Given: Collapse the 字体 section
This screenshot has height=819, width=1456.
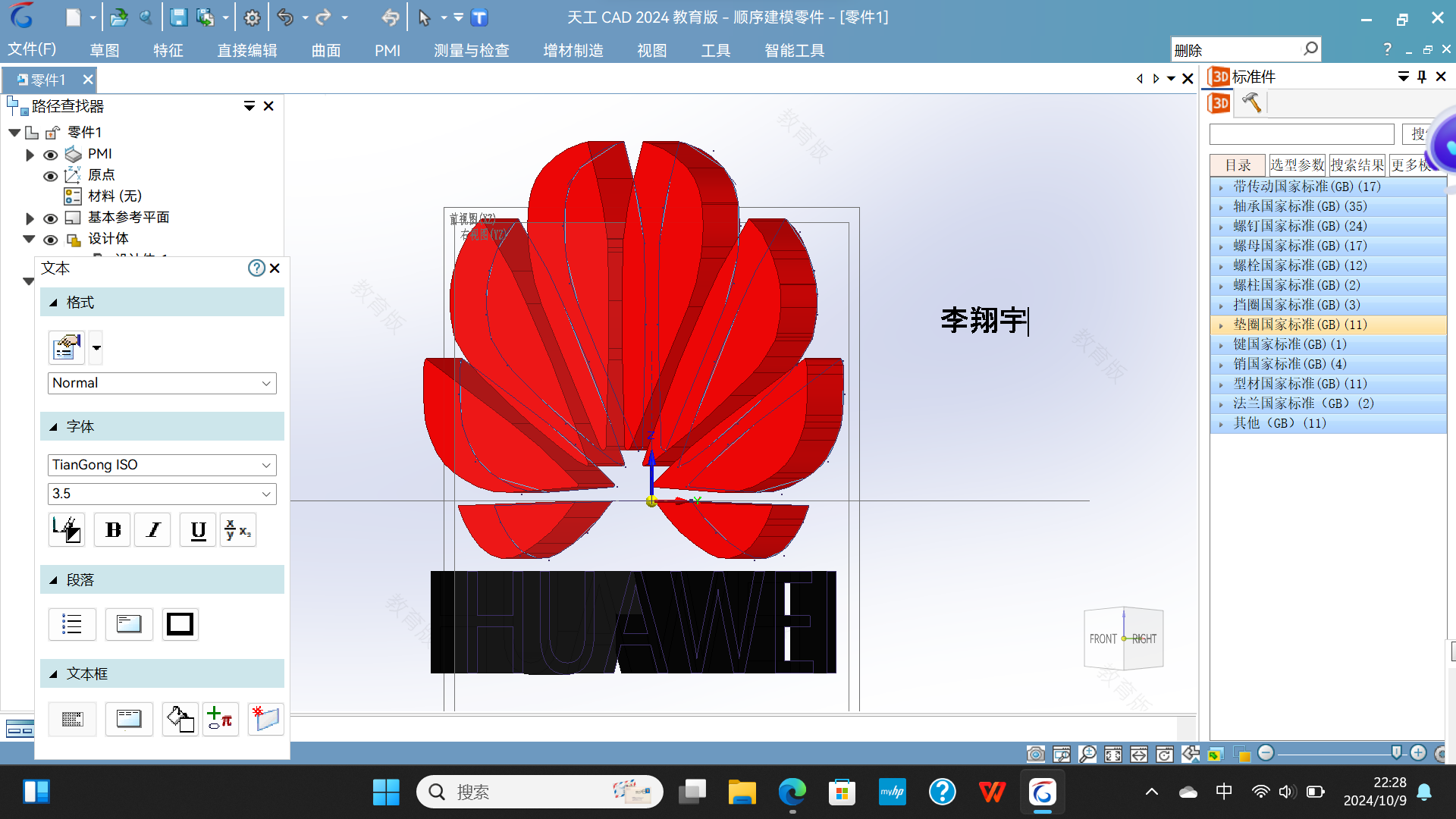Looking at the screenshot, I should tap(53, 427).
